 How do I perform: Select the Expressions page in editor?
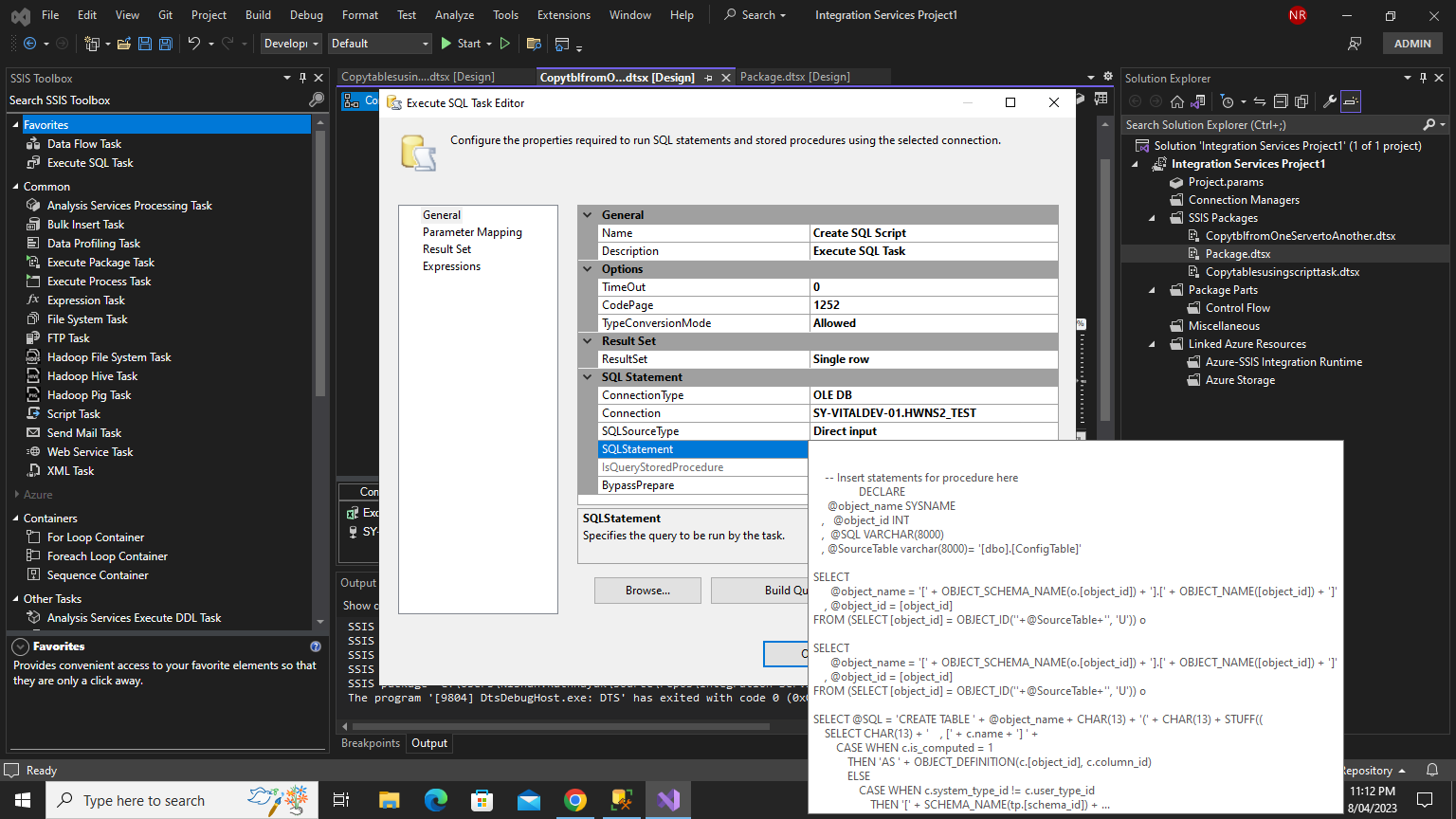pyautogui.click(x=451, y=266)
